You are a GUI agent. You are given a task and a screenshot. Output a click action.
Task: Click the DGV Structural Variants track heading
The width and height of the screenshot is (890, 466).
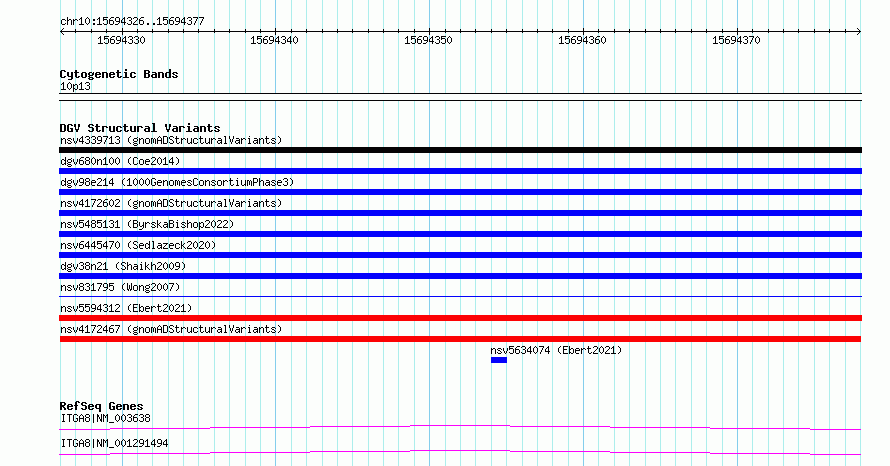pyautogui.click(x=140, y=128)
